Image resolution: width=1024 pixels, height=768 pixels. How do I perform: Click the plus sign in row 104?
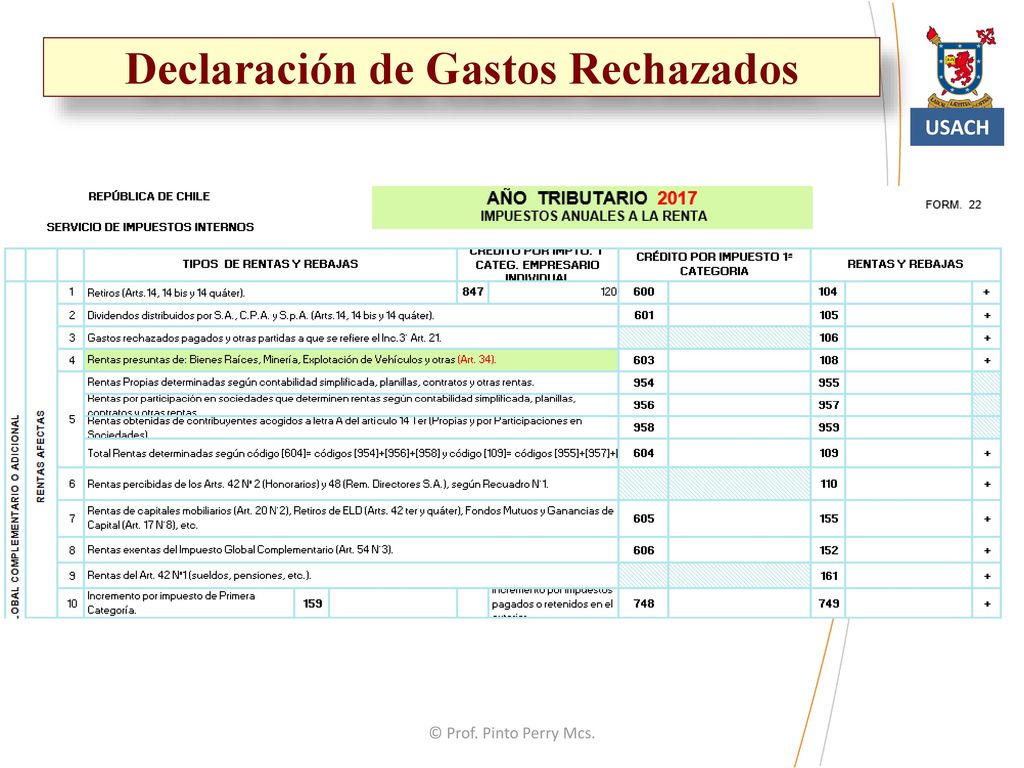(x=987, y=292)
